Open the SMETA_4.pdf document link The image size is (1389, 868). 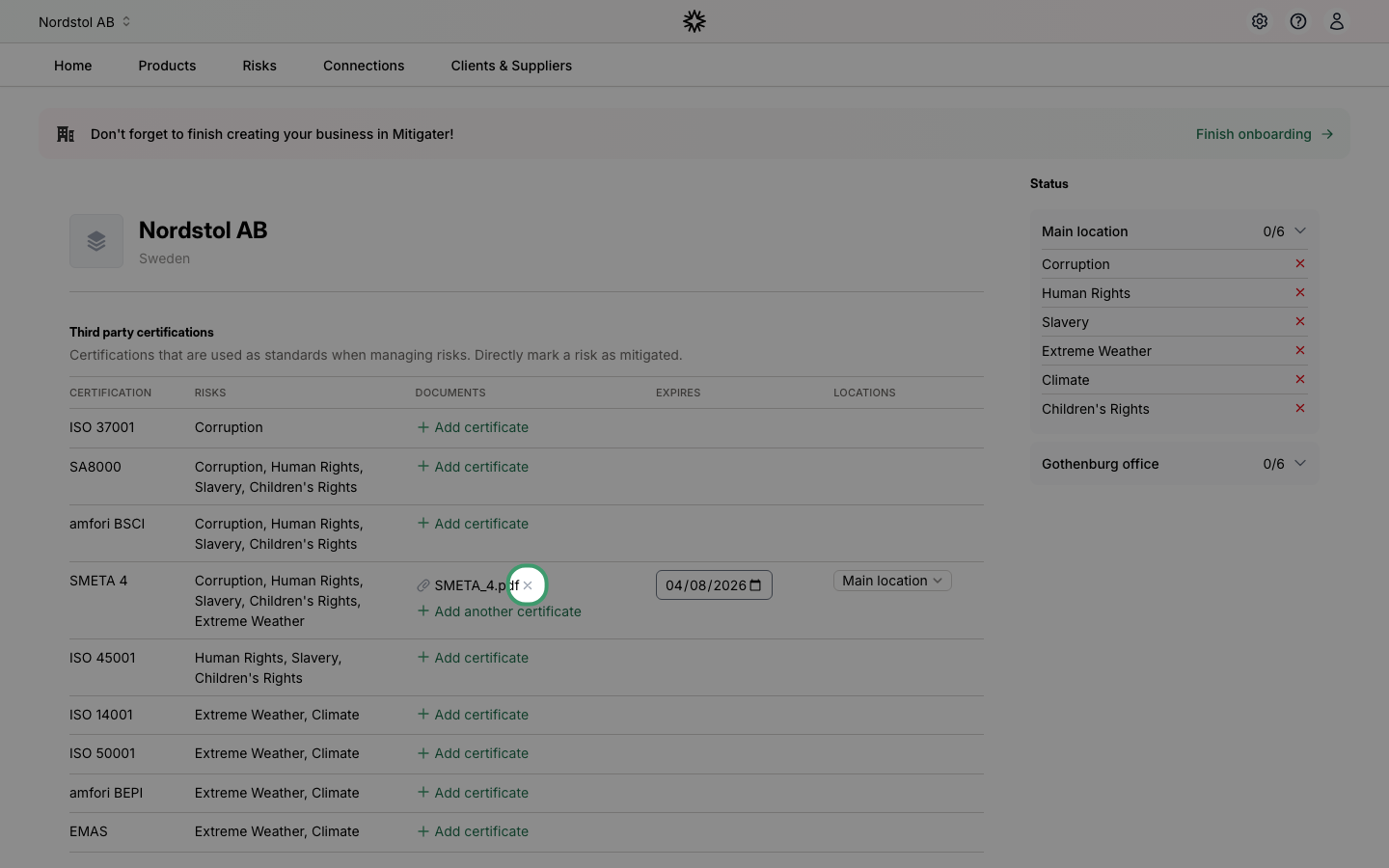click(477, 585)
